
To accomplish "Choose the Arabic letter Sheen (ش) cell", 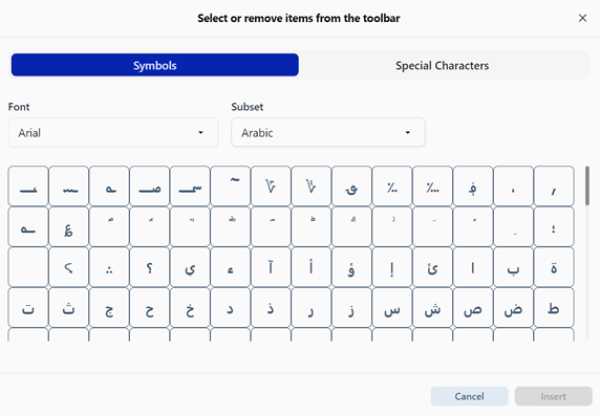I will (x=432, y=308).
